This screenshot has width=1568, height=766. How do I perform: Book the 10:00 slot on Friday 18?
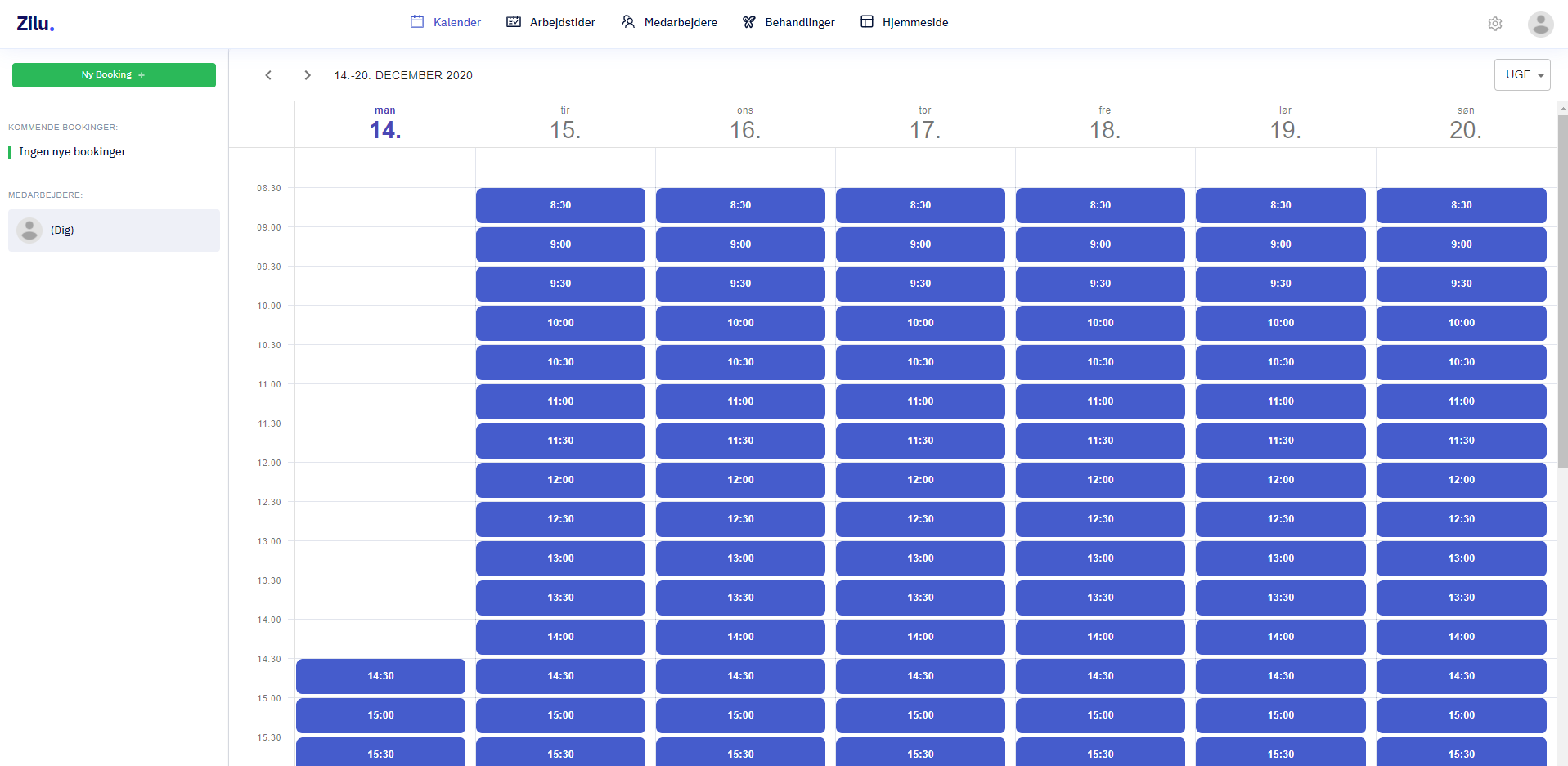[1100, 323]
